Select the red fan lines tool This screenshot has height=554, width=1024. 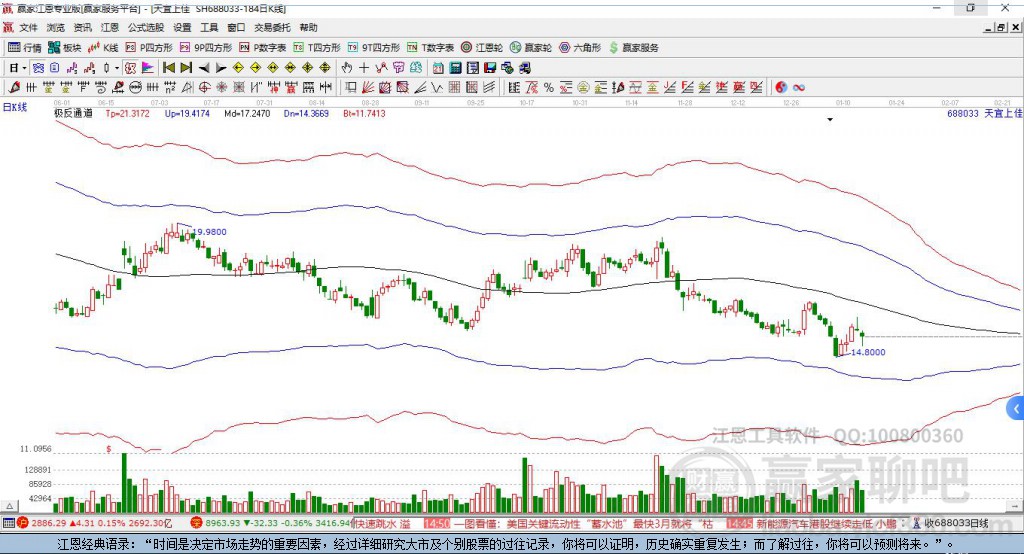tap(368, 88)
